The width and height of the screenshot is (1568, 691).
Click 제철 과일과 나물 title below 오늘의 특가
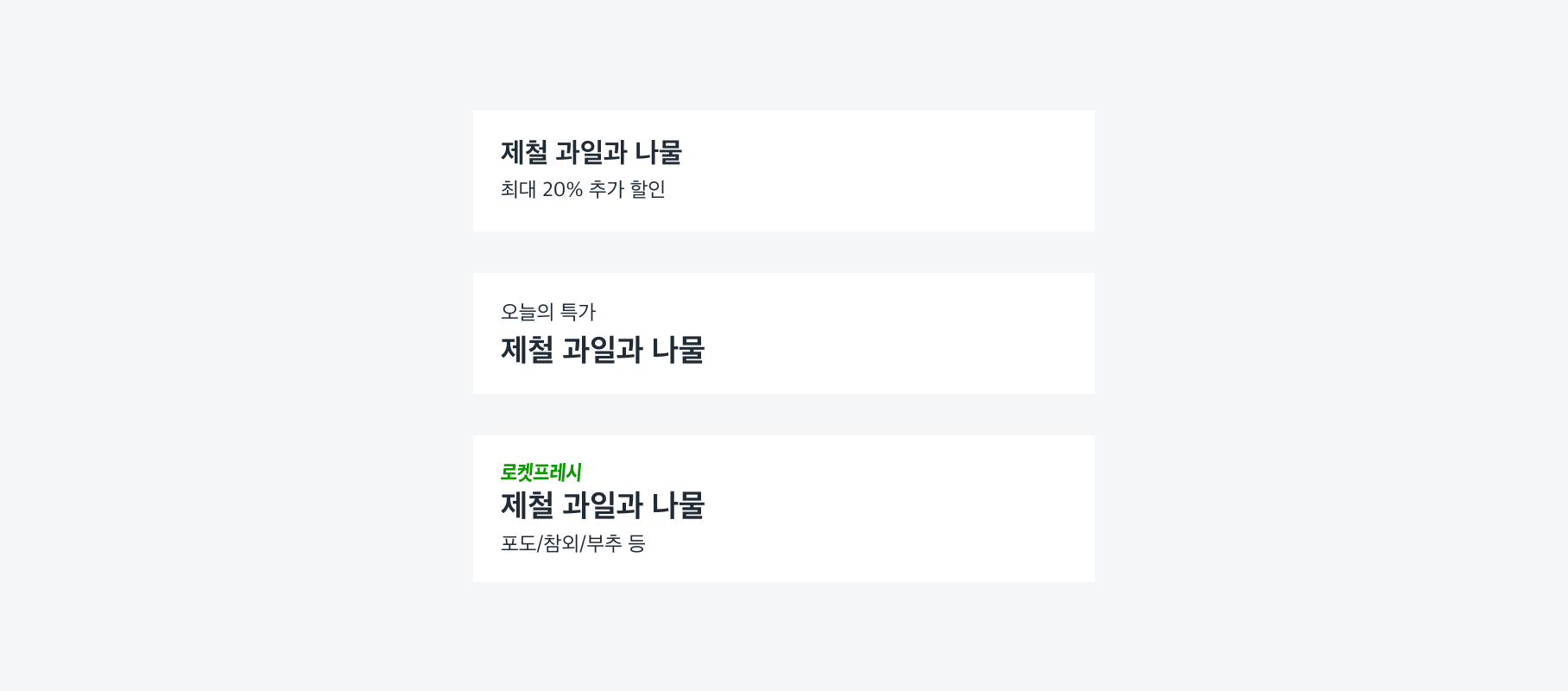[603, 350]
